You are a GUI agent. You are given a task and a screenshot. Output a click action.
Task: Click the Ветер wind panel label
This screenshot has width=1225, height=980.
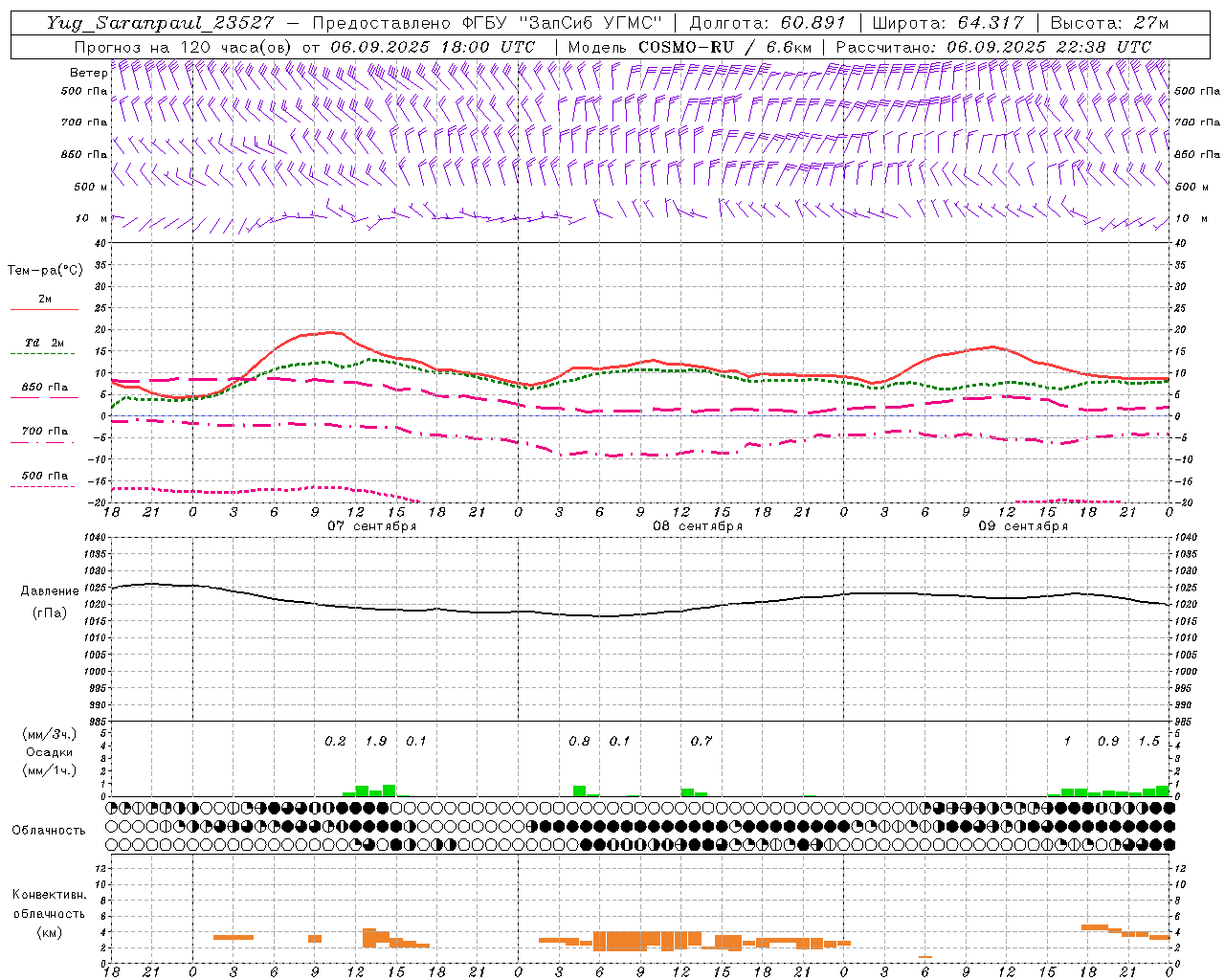tap(89, 73)
